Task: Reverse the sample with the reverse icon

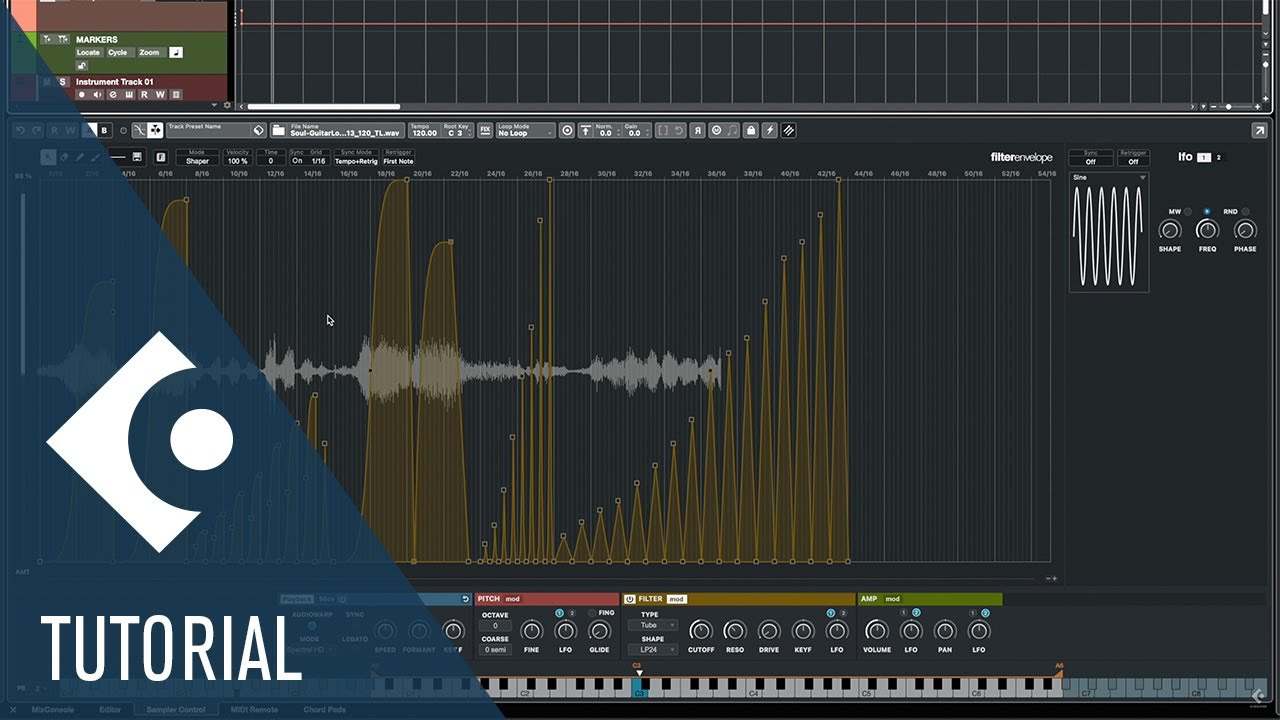Action: [697, 131]
